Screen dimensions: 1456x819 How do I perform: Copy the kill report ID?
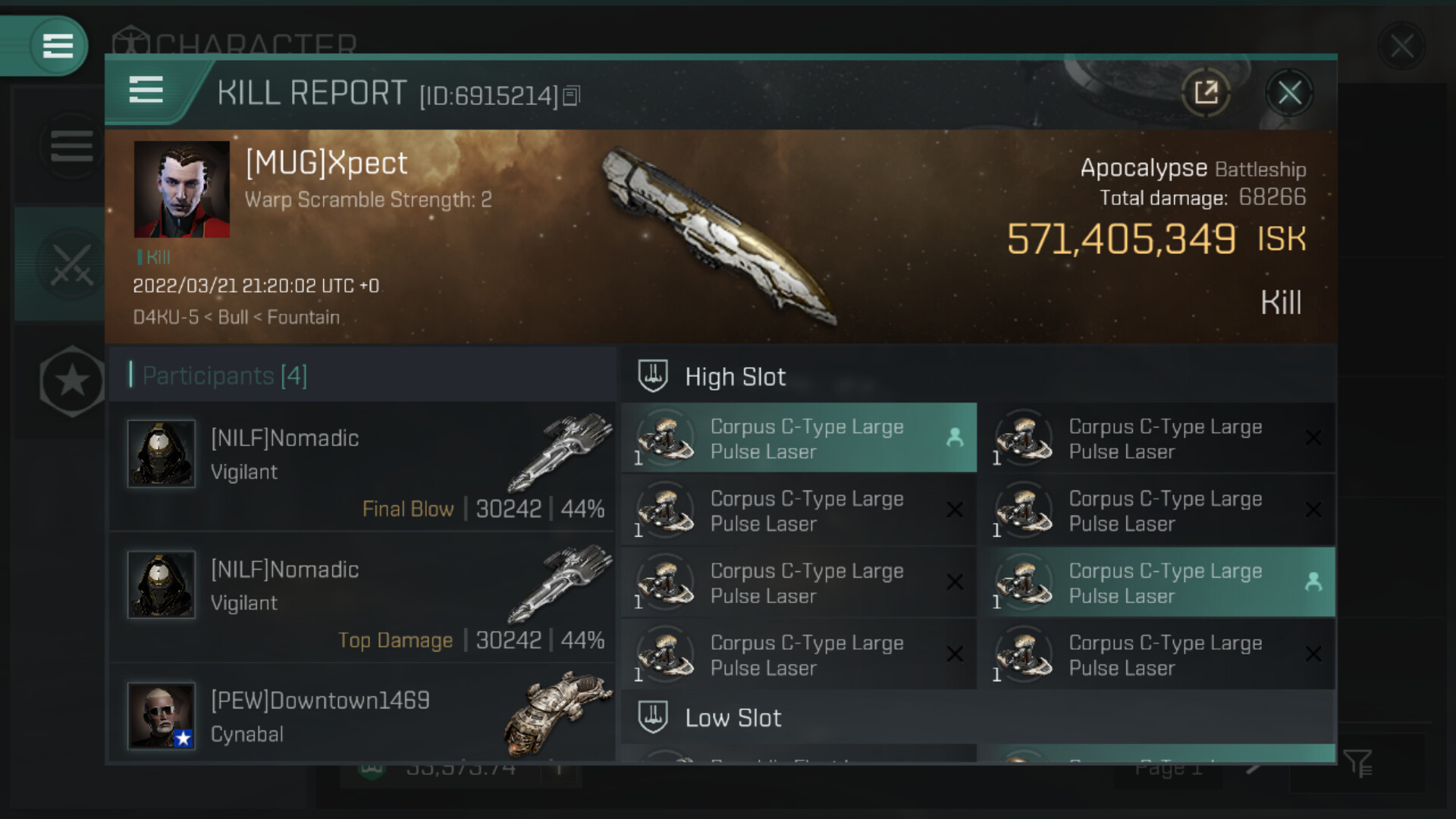point(573,96)
